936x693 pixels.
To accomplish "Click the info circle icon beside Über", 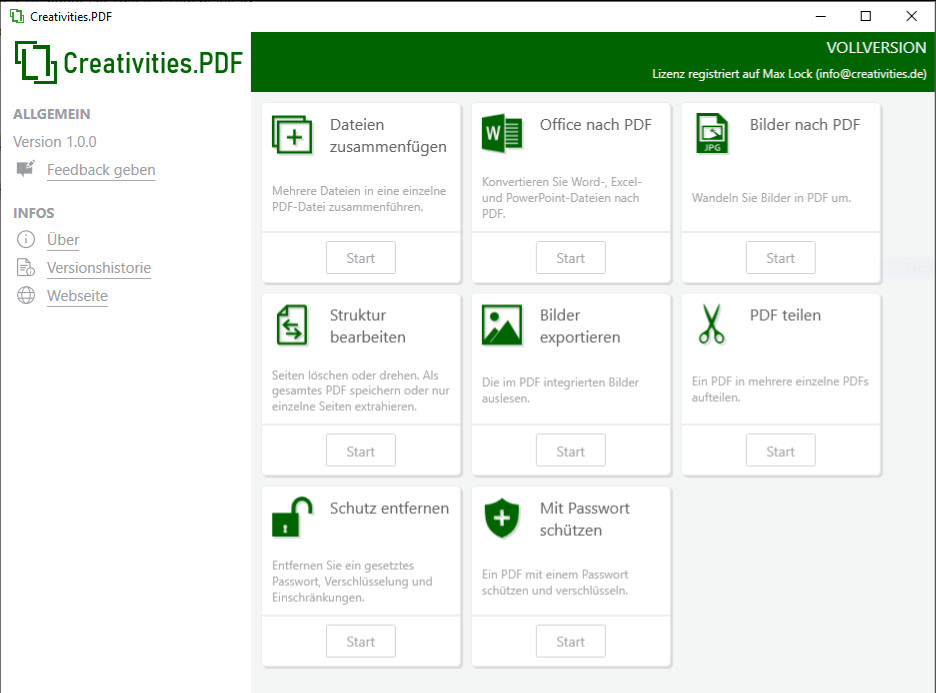I will [26, 239].
